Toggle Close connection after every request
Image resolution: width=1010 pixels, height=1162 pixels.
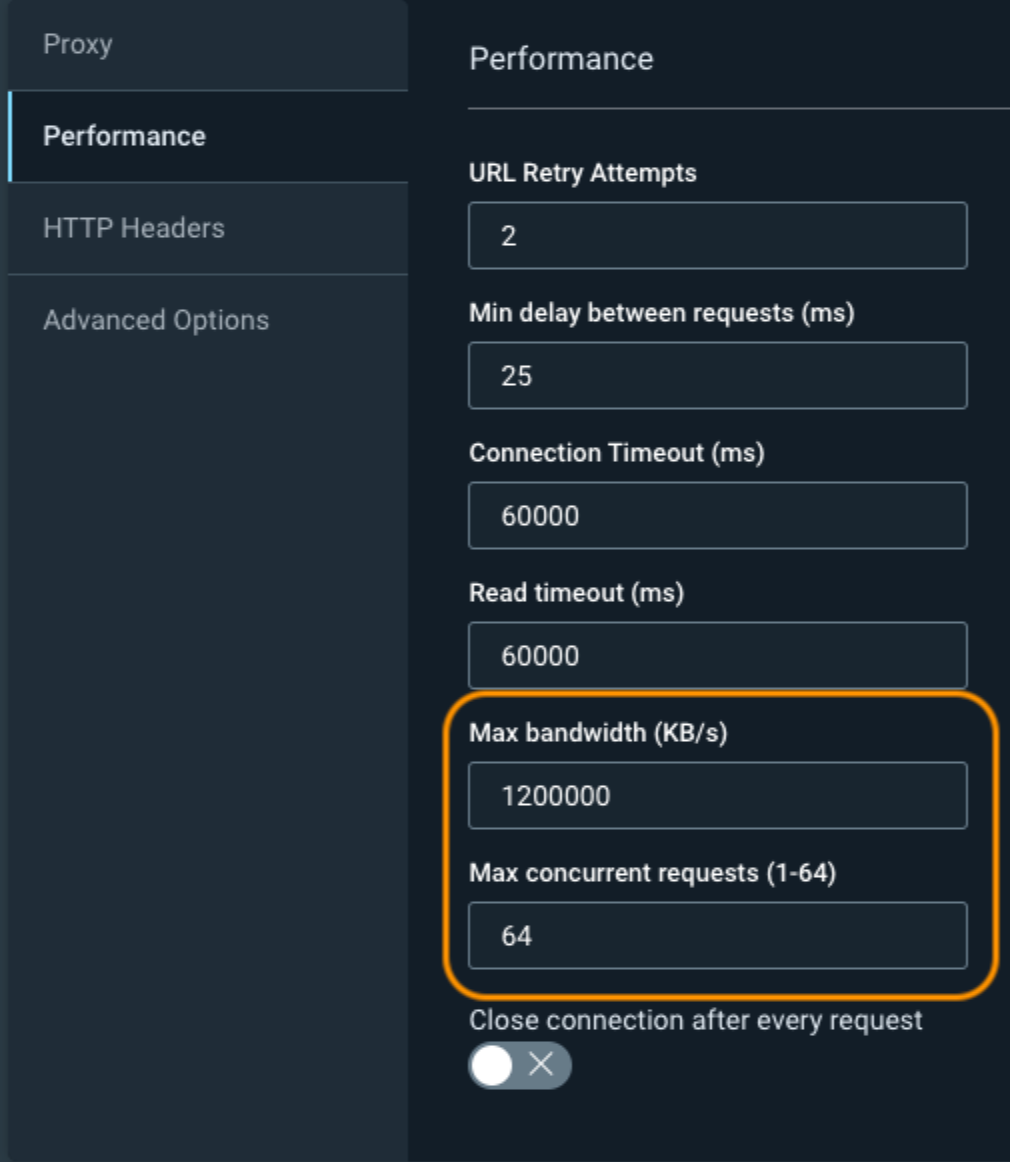(x=519, y=1065)
